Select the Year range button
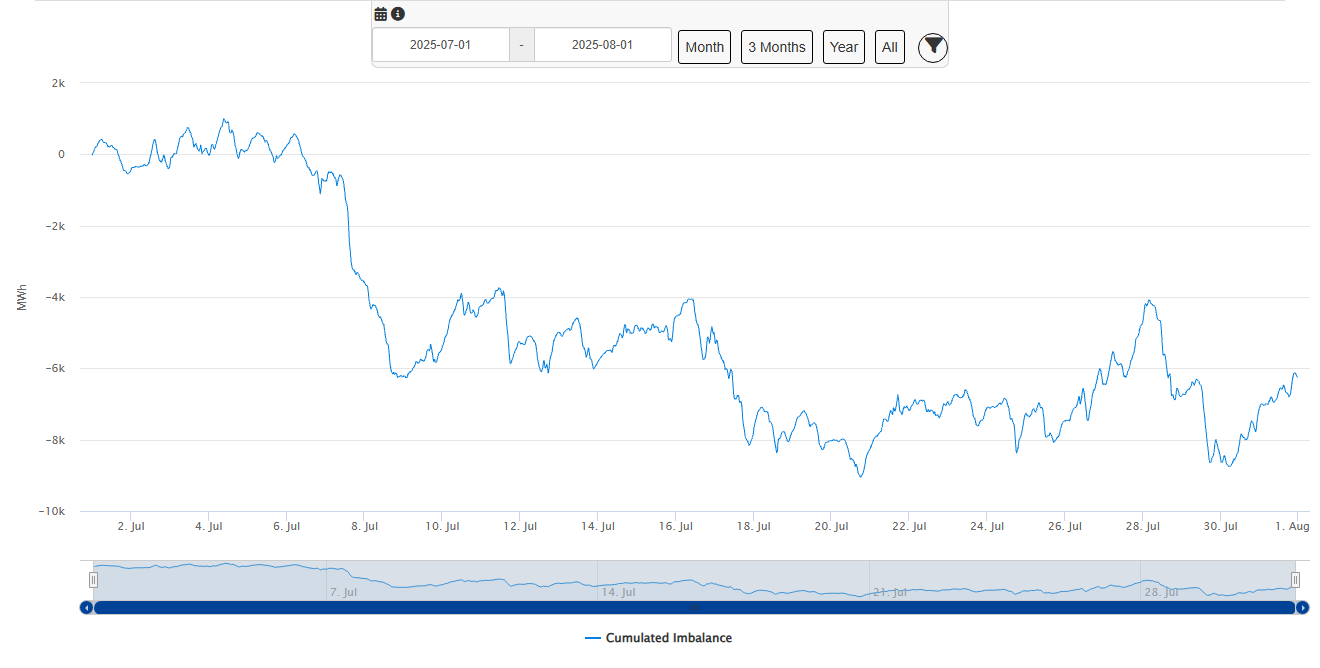 coord(843,47)
